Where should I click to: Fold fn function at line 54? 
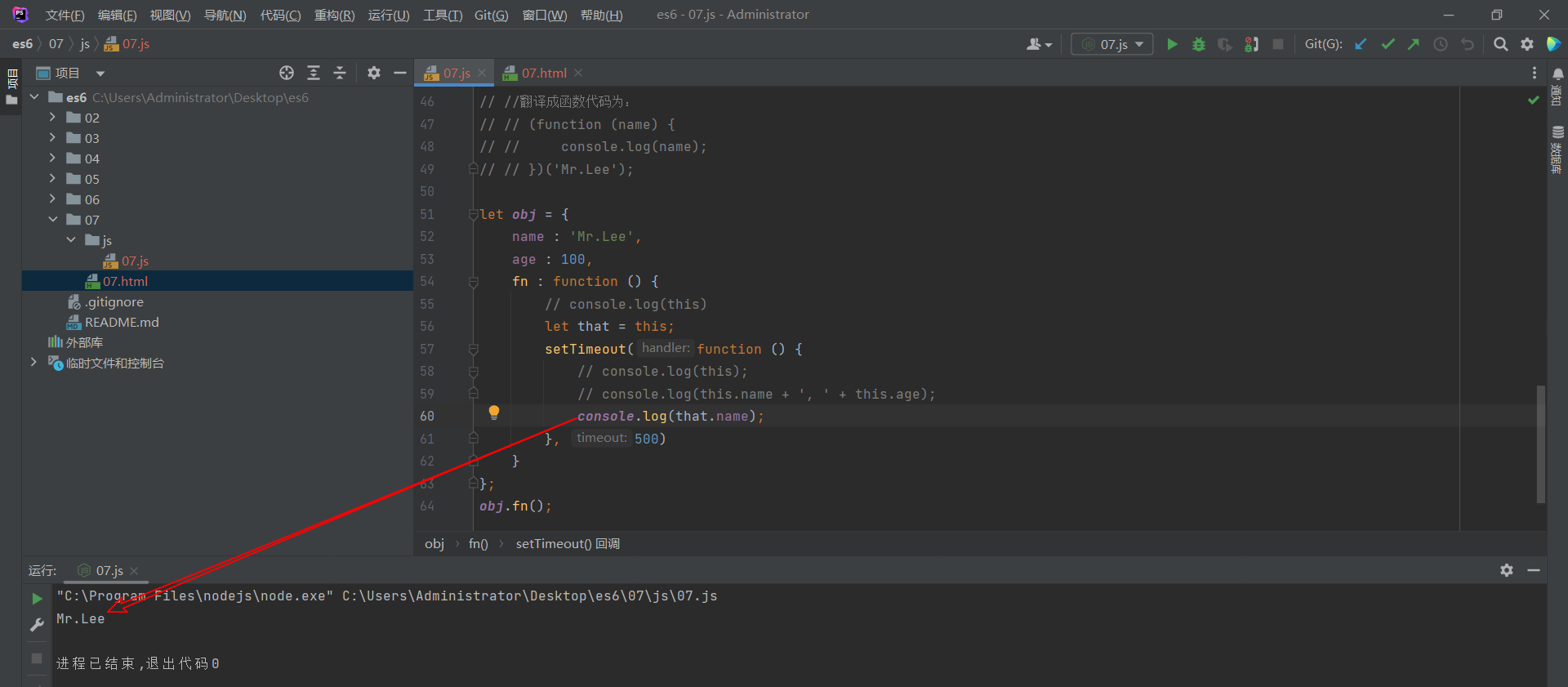[x=473, y=281]
